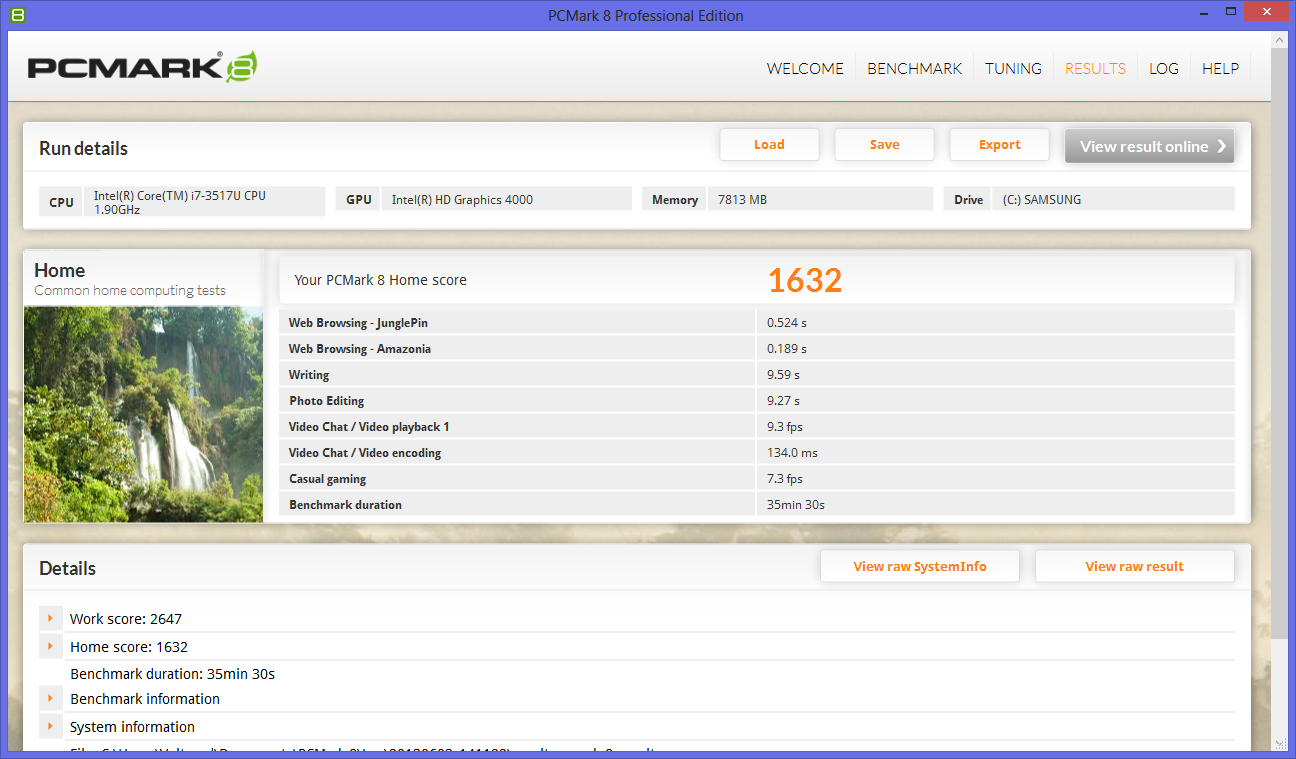
Task: Click the Run details heading
Action: pyautogui.click(x=84, y=148)
